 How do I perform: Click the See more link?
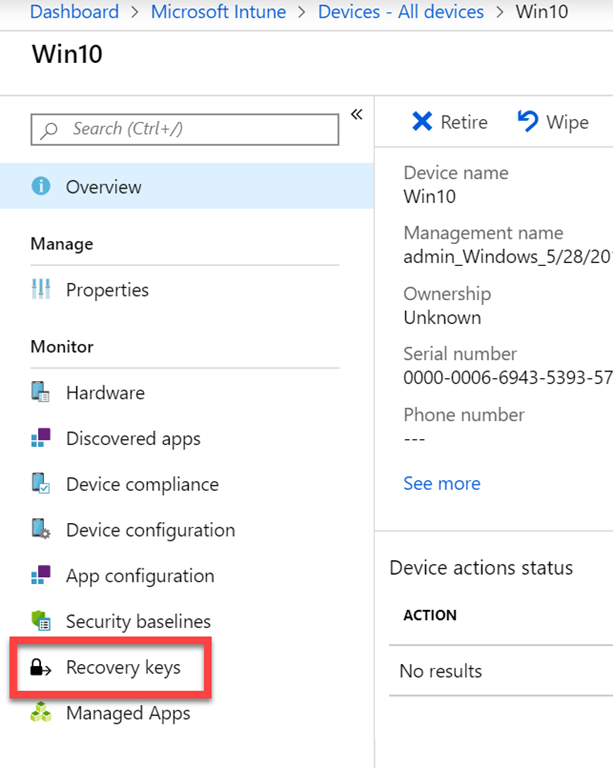coord(441,483)
